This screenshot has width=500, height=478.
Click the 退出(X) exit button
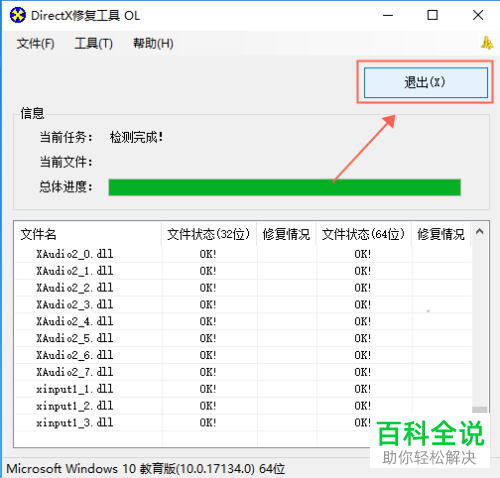(x=426, y=82)
